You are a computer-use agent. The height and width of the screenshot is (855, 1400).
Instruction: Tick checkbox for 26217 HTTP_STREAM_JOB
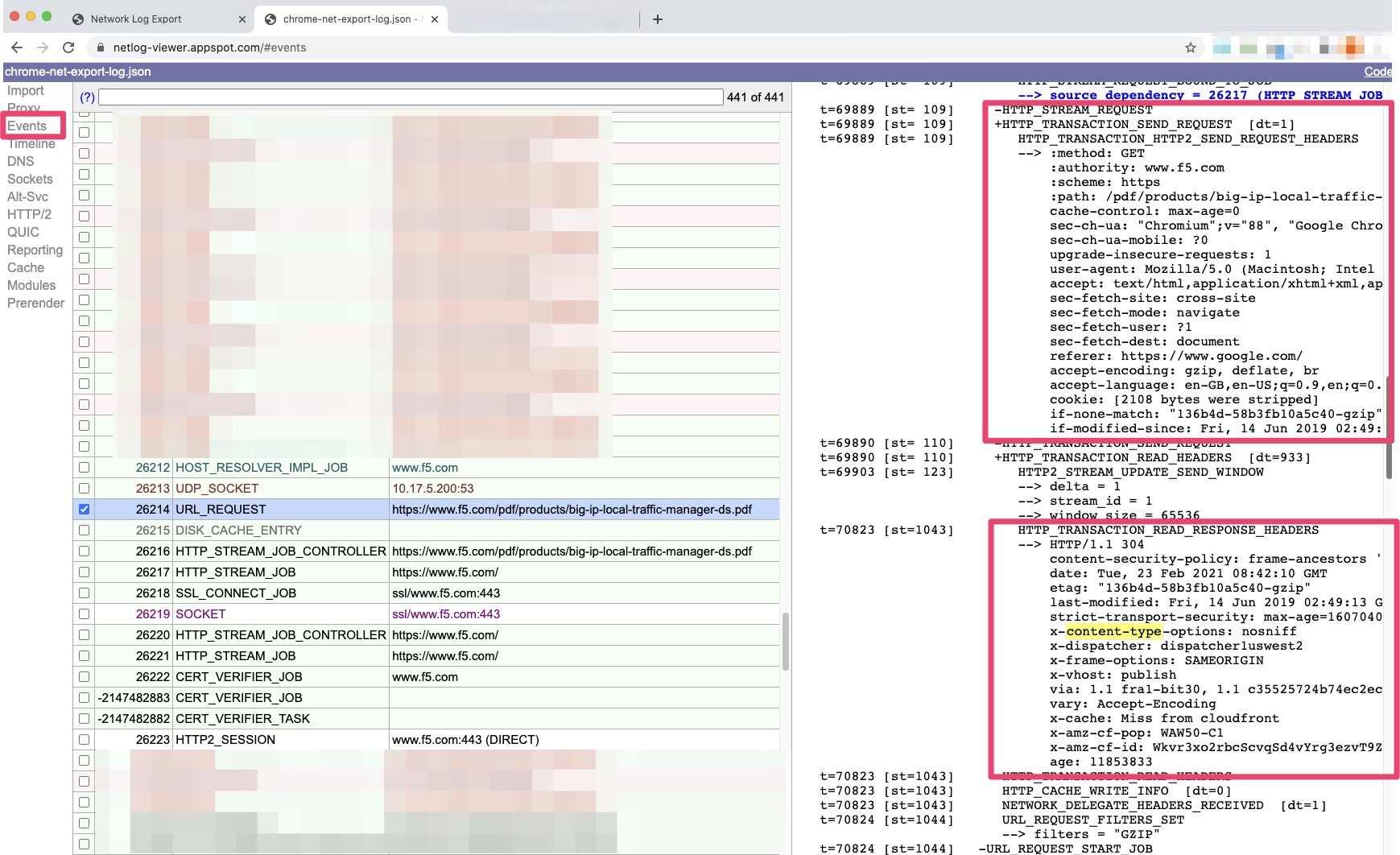[84, 572]
